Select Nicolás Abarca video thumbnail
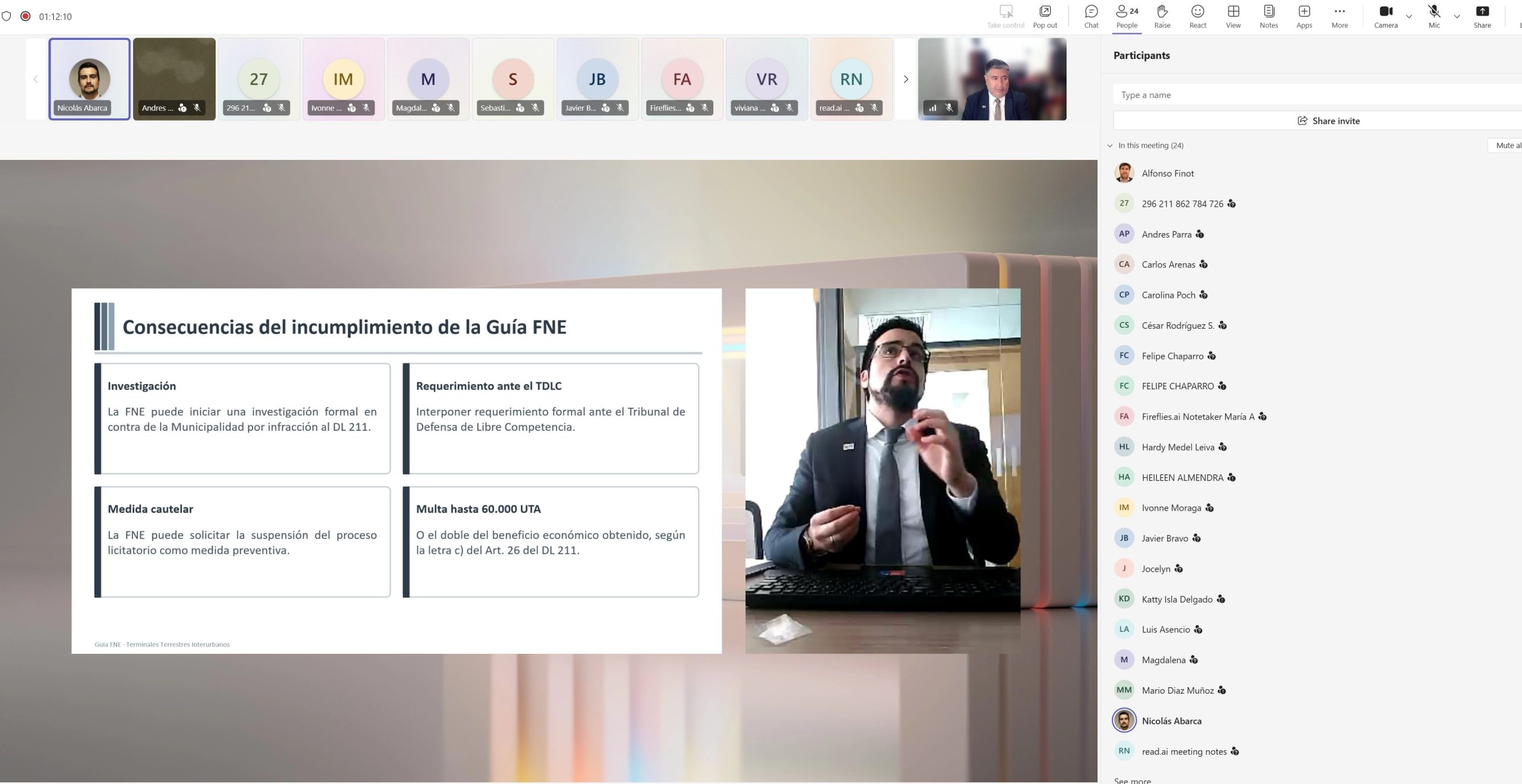Image resolution: width=1522 pixels, height=784 pixels. 89,79
